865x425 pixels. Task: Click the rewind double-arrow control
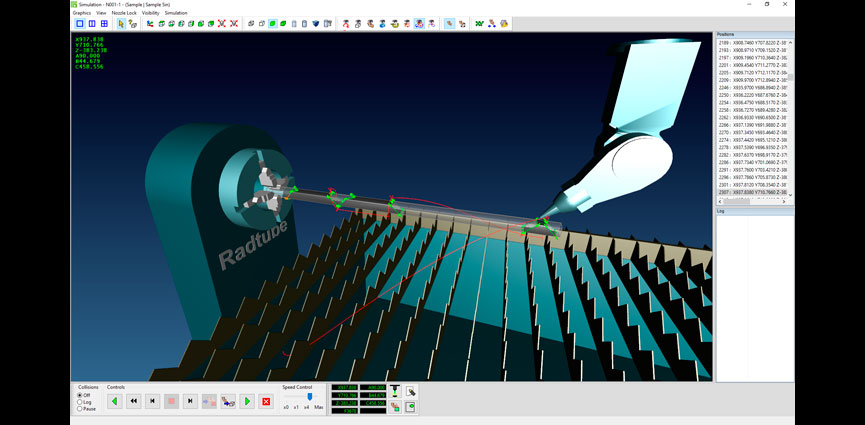coord(133,401)
